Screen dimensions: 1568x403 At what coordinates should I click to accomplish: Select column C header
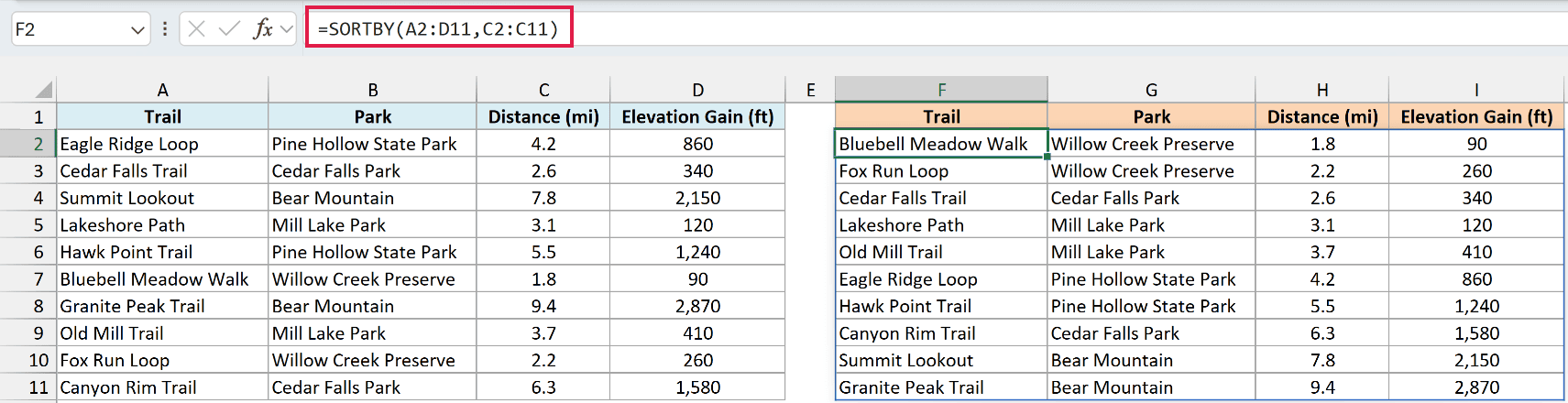[543, 90]
